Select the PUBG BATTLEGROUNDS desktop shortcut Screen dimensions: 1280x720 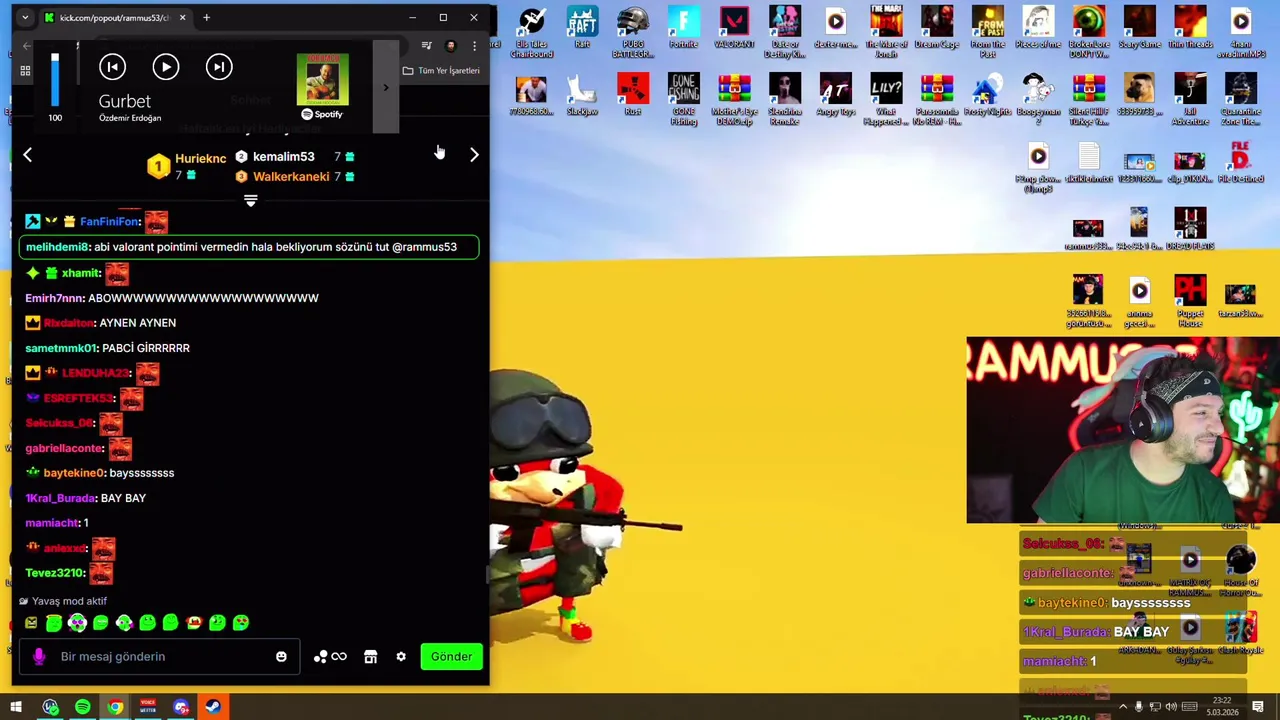(633, 32)
